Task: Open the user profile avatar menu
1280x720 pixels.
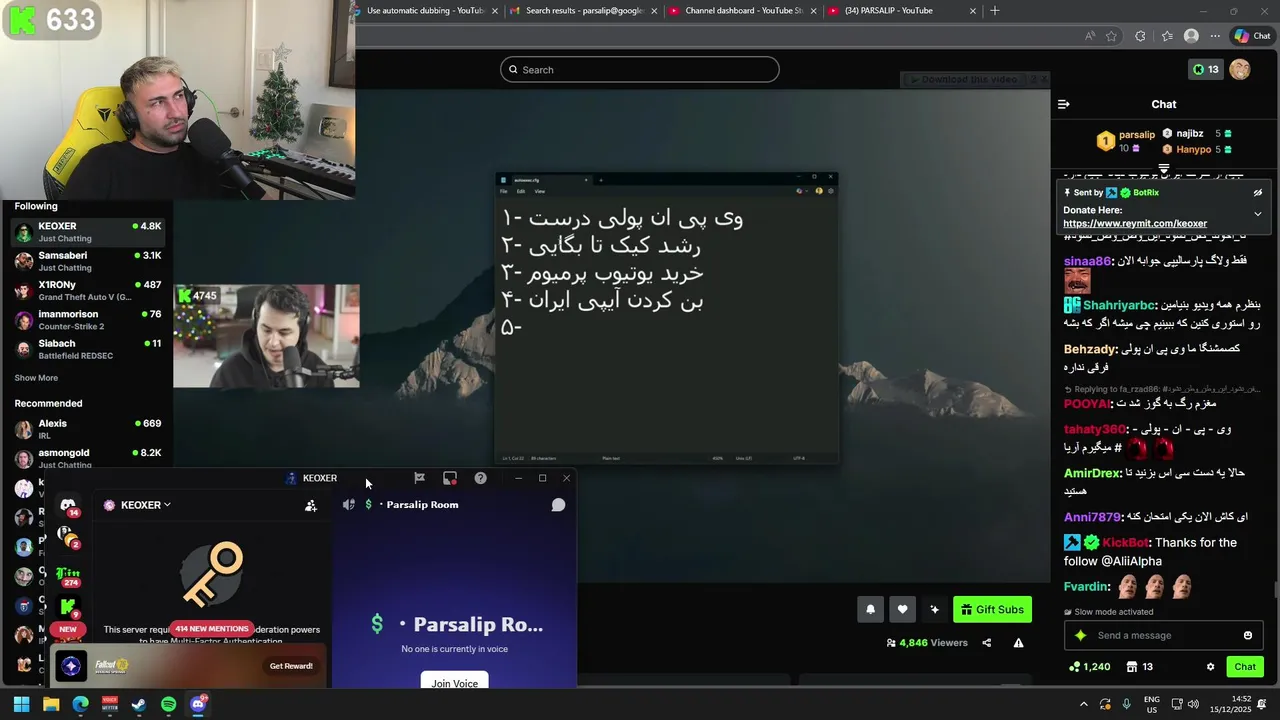Action: pos(1240,69)
